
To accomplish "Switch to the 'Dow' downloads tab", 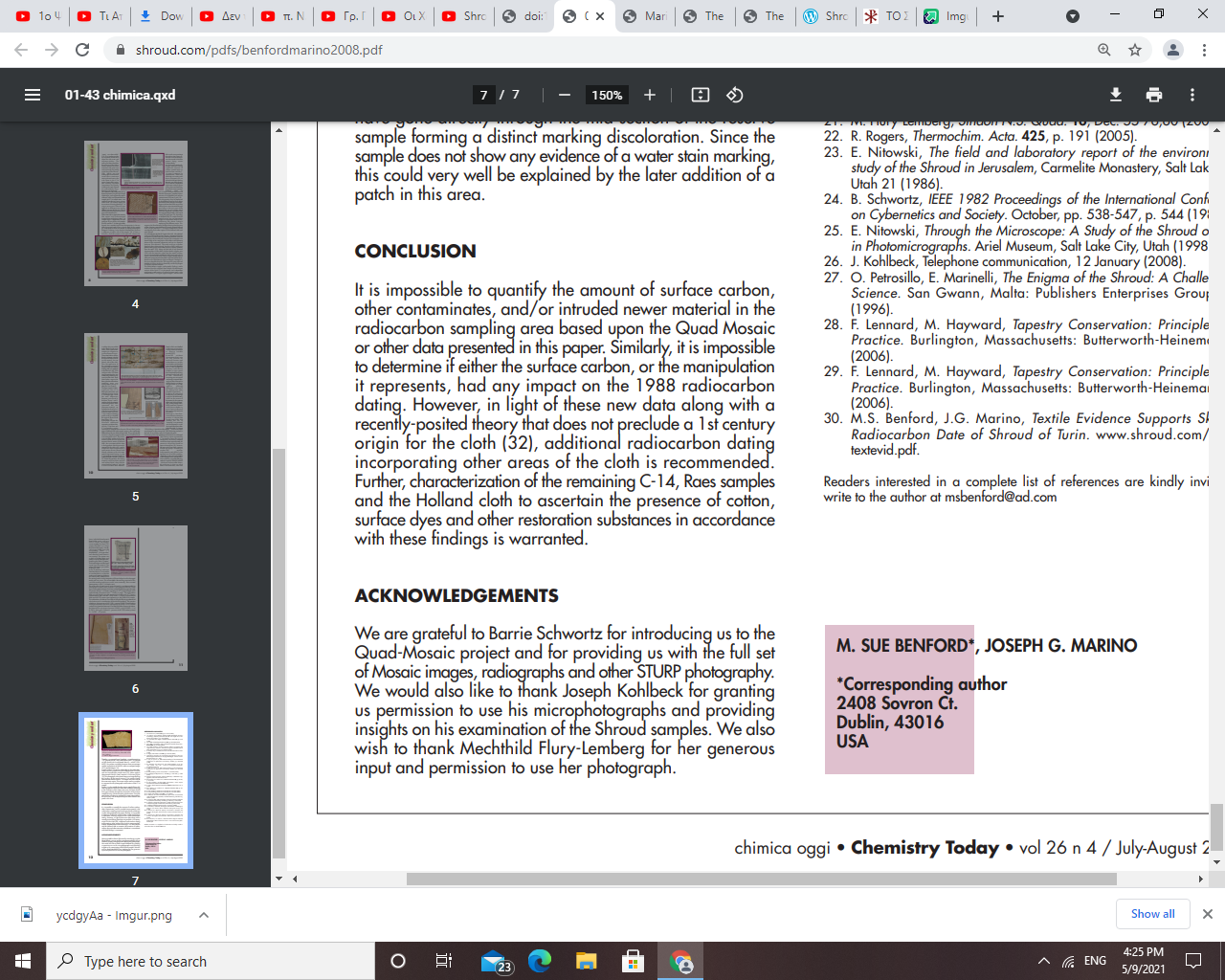I will (x=161, y=16).
